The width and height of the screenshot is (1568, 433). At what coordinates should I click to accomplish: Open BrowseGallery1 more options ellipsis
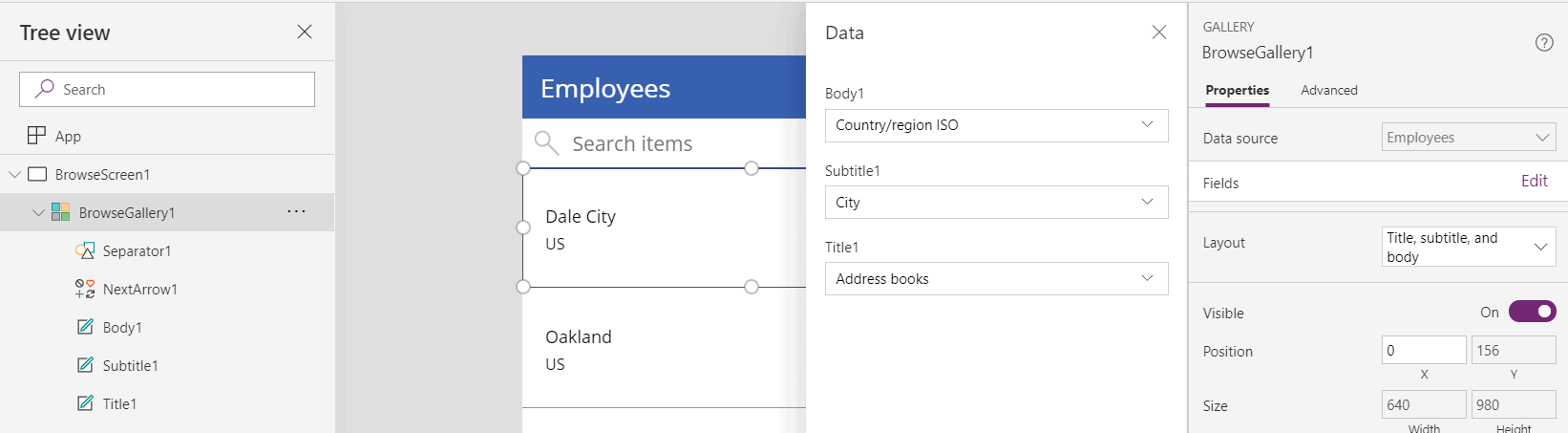click(x=297, y=211)
